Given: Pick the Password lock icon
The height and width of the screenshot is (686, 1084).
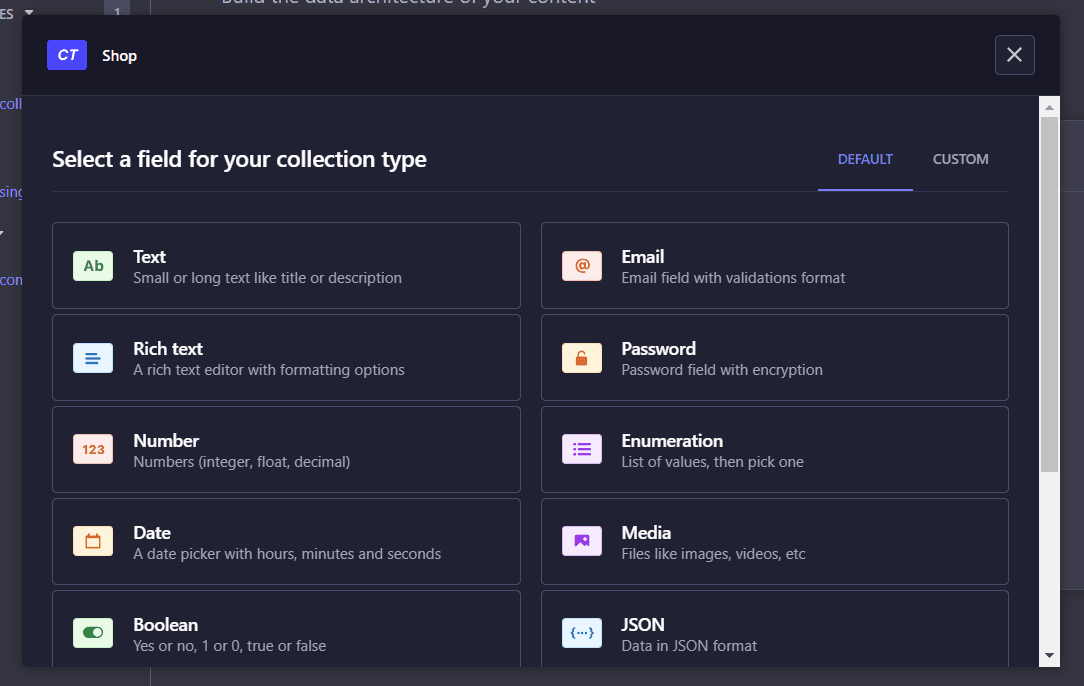Looking at the screenshot, I should (582, 358).
